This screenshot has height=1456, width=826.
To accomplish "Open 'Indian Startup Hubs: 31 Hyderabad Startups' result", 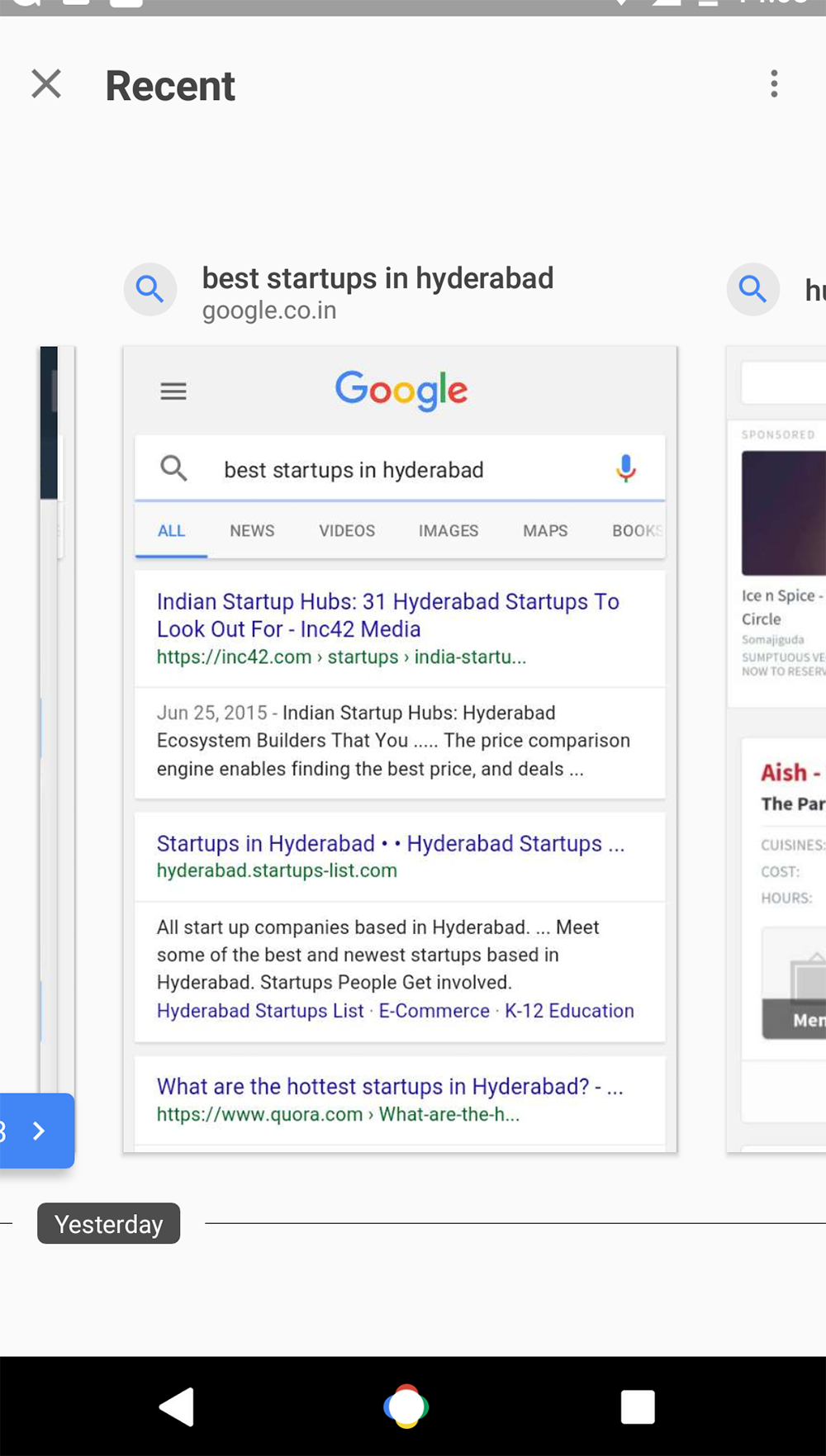I will 388,615.
